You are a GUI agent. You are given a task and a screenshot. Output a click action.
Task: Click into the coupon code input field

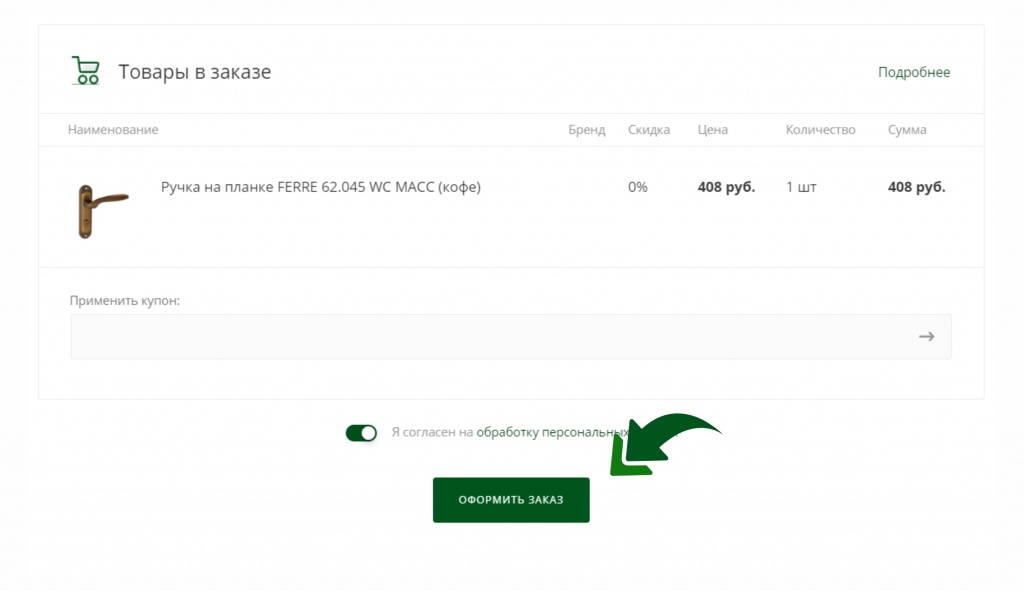coord(490,337)
